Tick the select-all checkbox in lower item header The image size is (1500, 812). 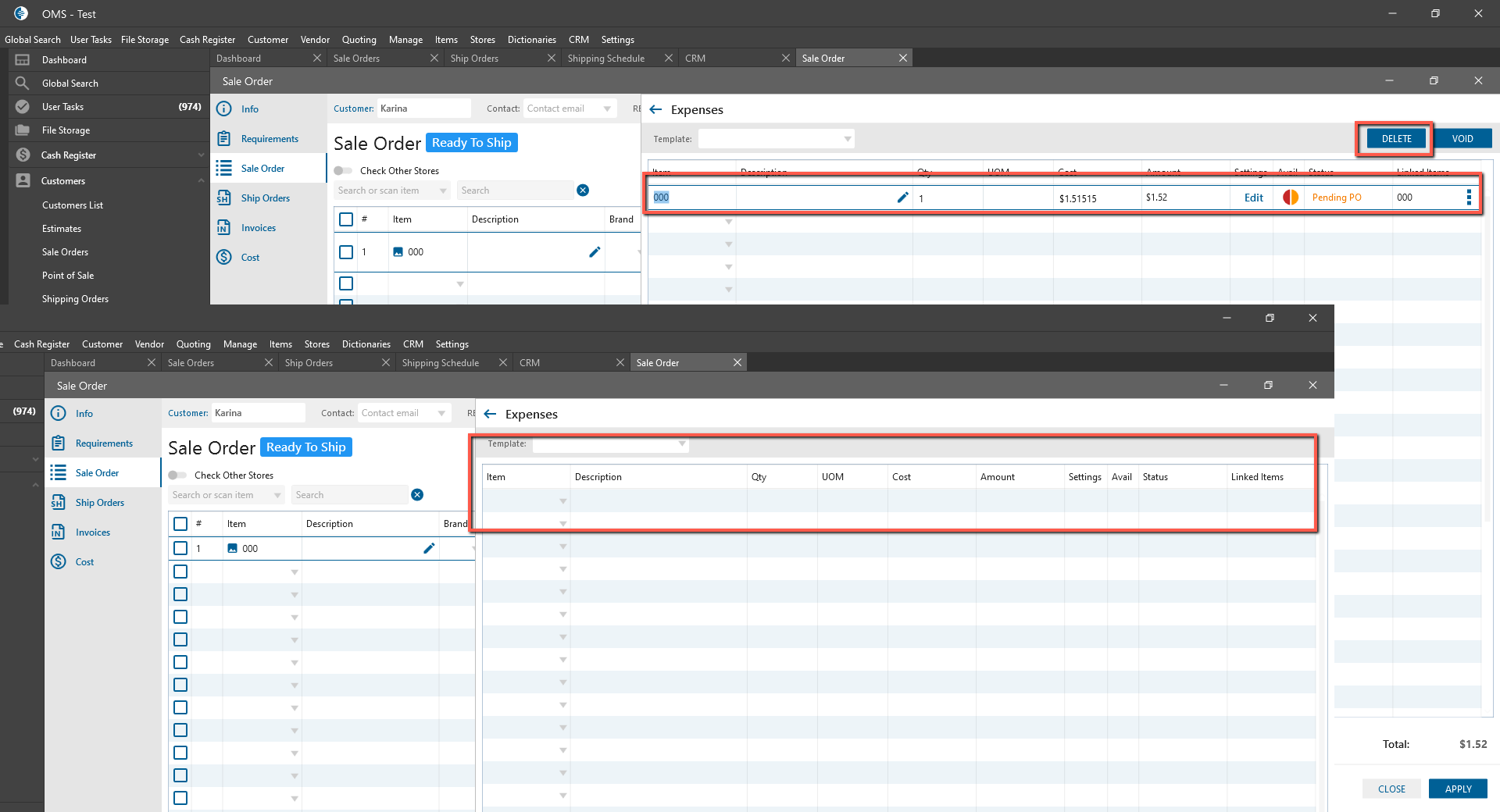click(180, 524)
